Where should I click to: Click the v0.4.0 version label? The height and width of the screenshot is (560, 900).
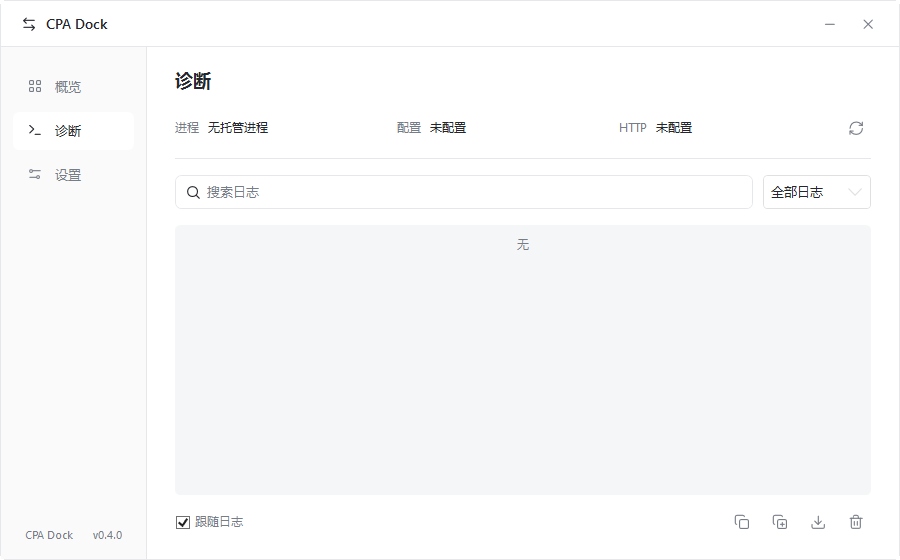tap(107, 535)
